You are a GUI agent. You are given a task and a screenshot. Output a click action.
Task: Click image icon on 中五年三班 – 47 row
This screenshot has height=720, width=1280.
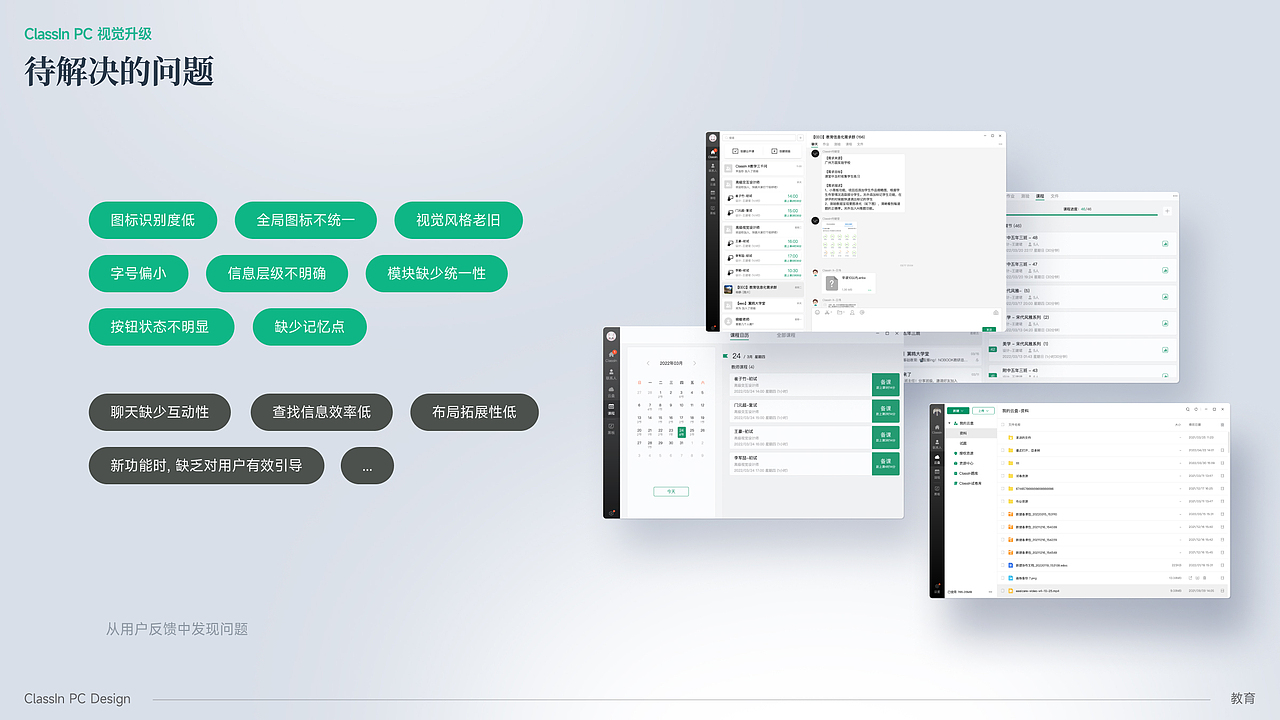pos(1165,270)
